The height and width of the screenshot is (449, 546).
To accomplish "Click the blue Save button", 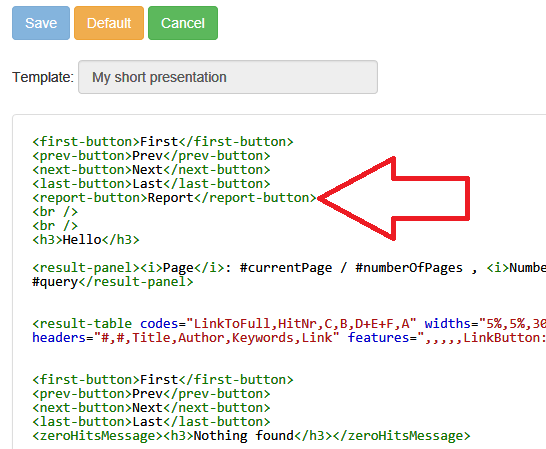I will 41,23.
